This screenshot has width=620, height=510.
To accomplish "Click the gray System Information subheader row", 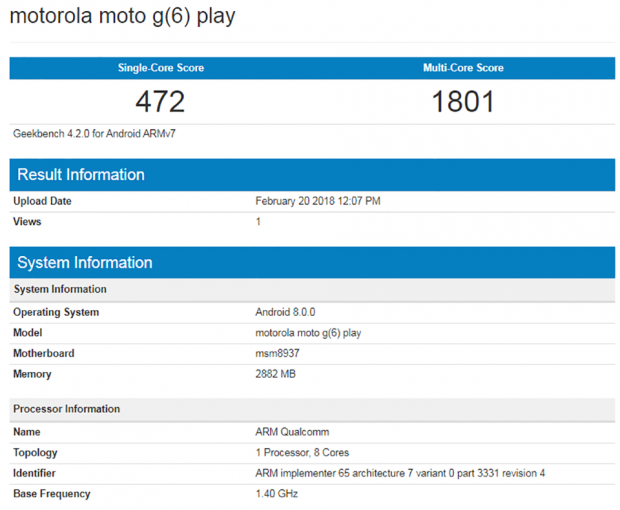I will pos(60,289).
